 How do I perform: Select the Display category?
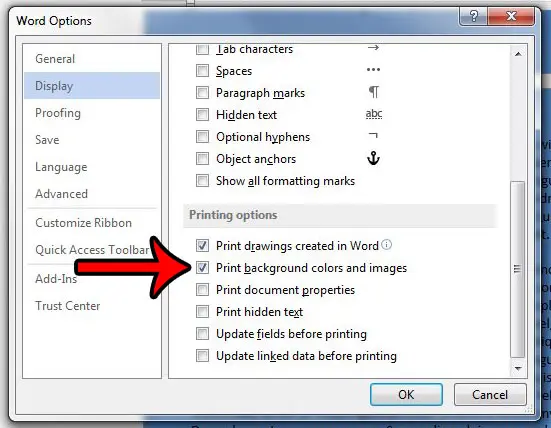(x=92, y=86)
